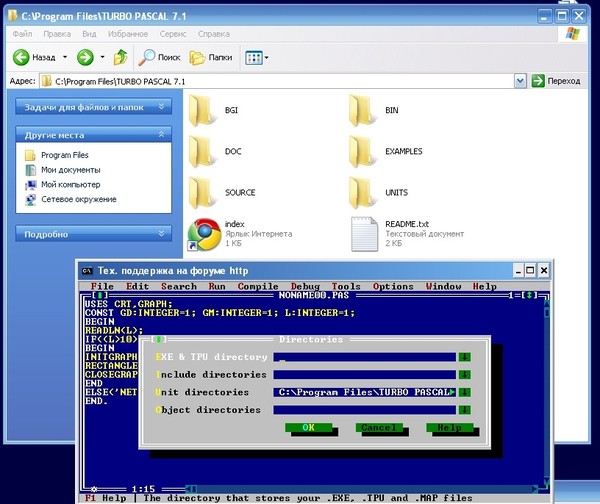The height and width of the screenshot is (504, 600).
Task: Open the Поиск search tool
Action: 159,57
